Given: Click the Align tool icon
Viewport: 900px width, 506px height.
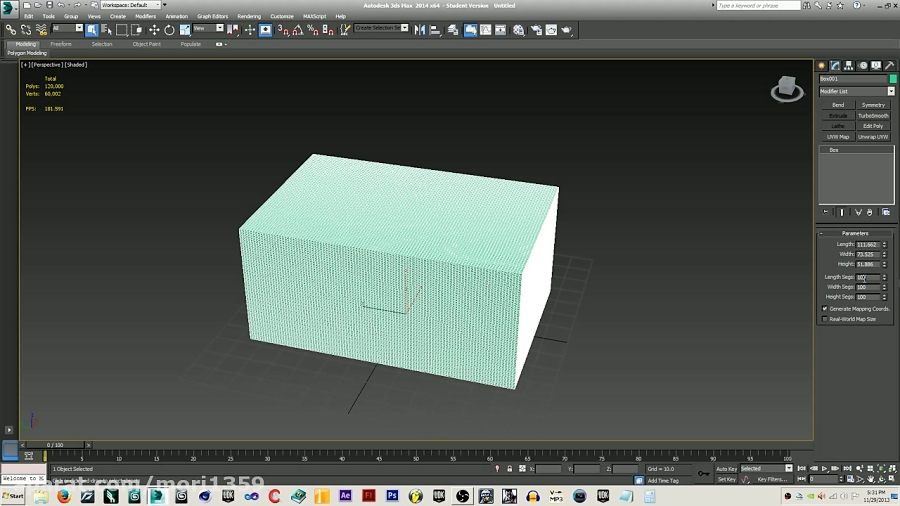Looking at the screenshot, I should 435,30.
